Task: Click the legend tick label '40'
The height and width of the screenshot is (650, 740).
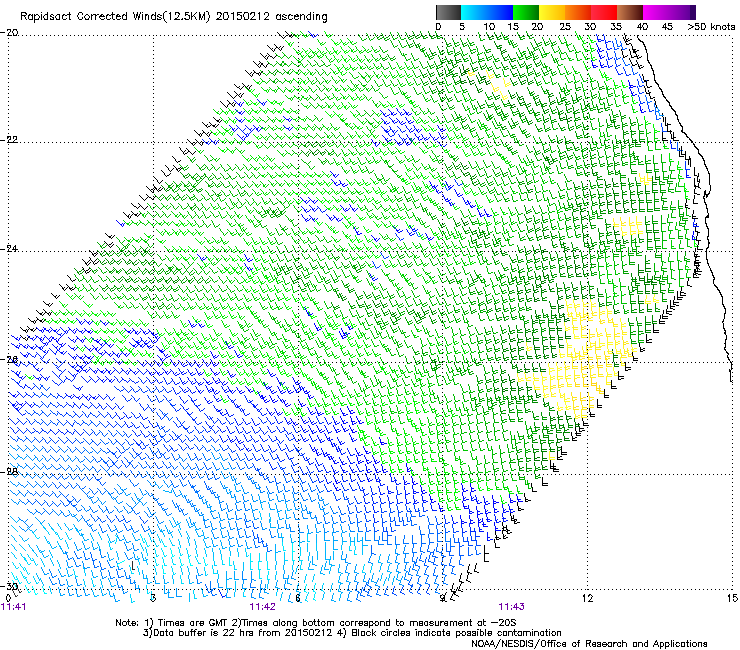Action: click(642, 27)
